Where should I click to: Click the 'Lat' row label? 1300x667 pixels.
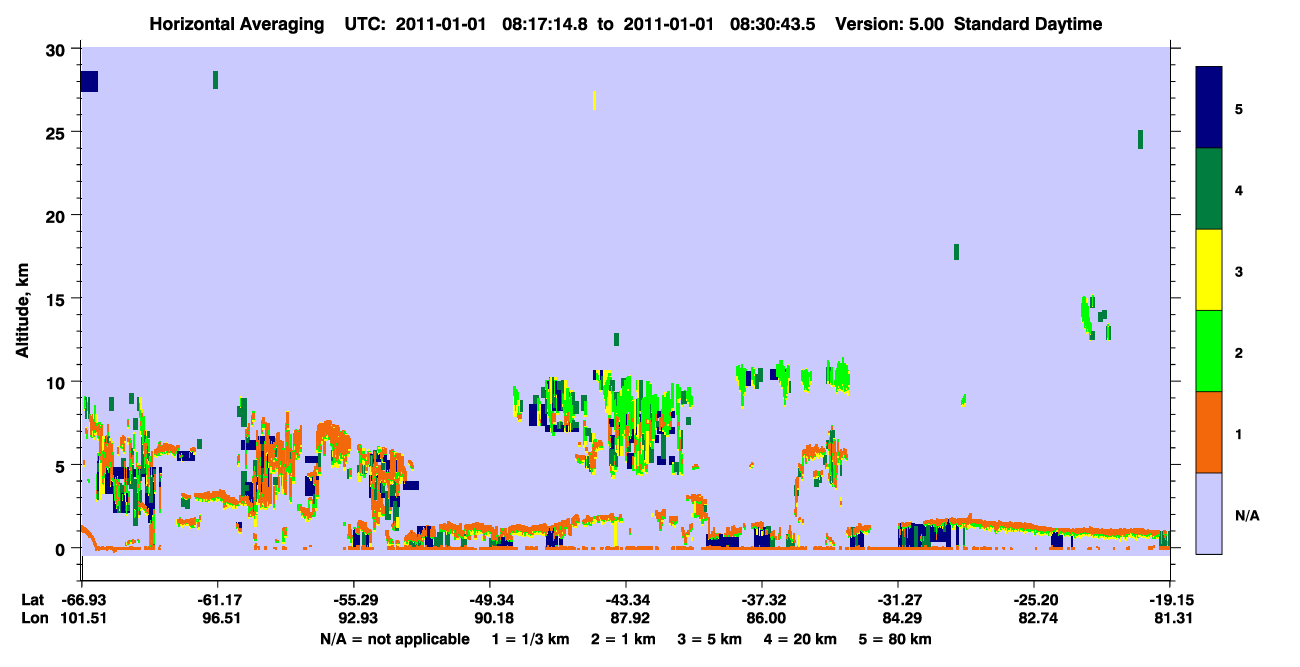[32, 600]
